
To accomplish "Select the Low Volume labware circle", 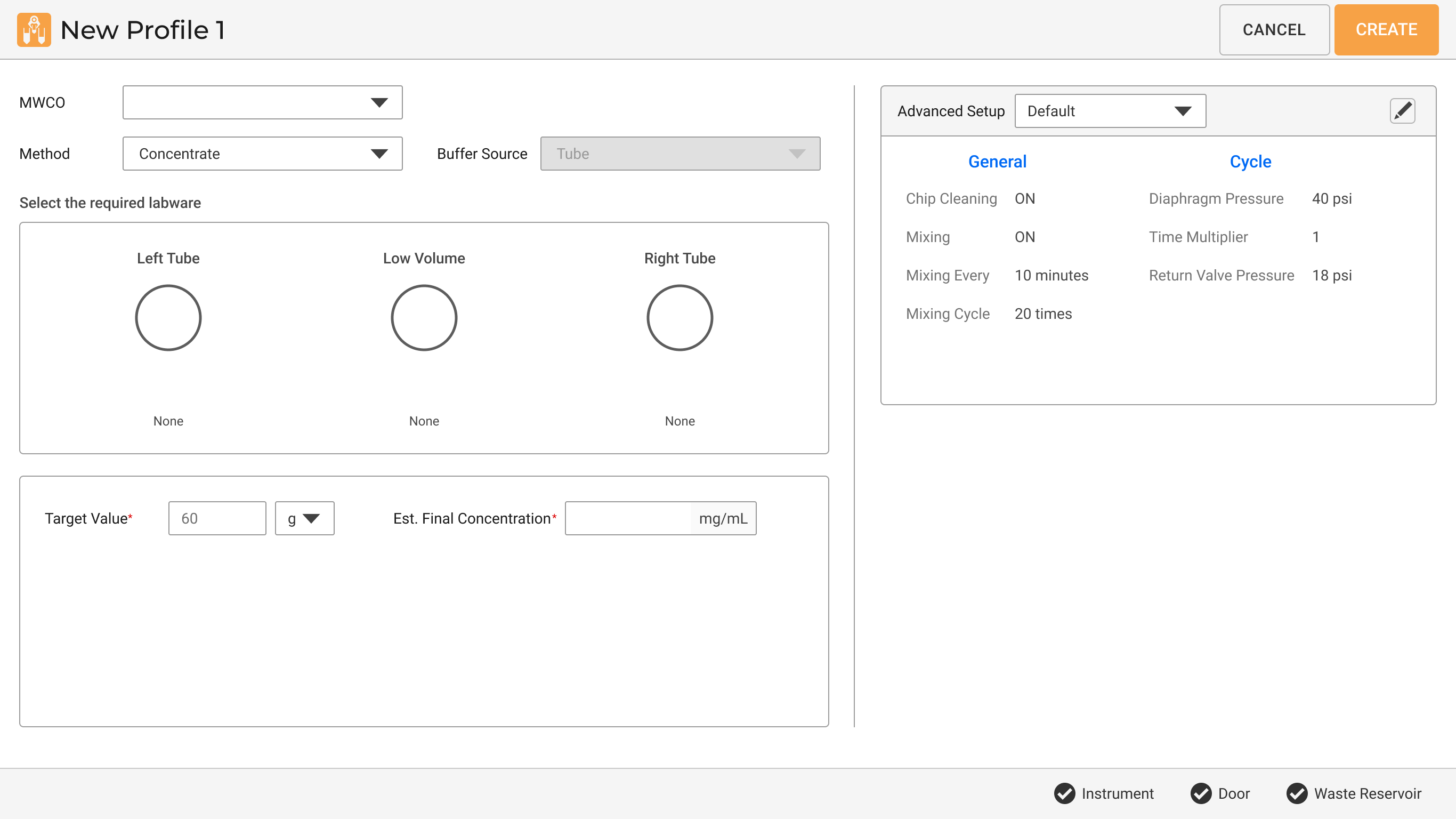I will click(x=424, y=317).
